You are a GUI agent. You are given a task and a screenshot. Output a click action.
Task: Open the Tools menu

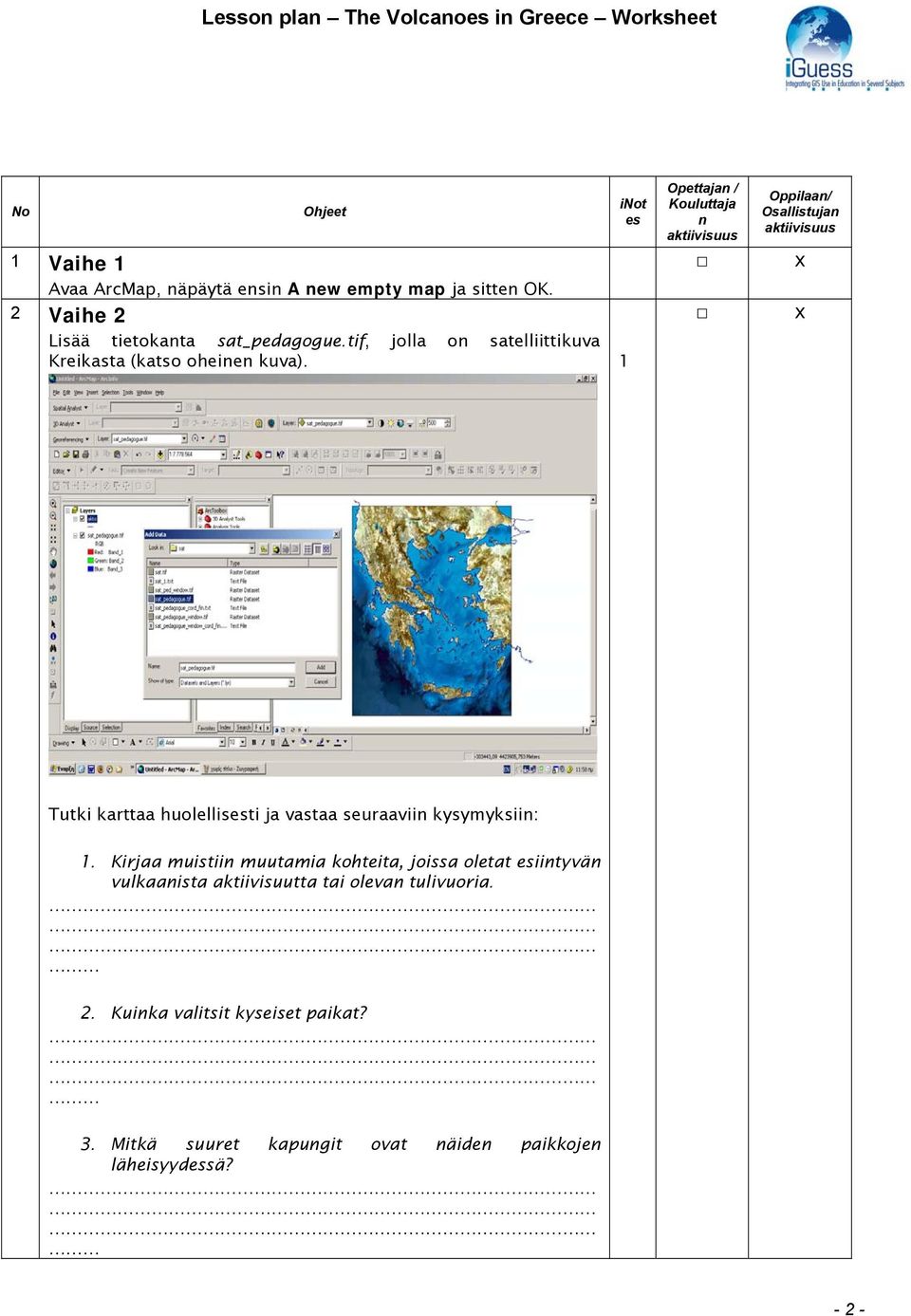pyautogui.click(x=128, y=392)
